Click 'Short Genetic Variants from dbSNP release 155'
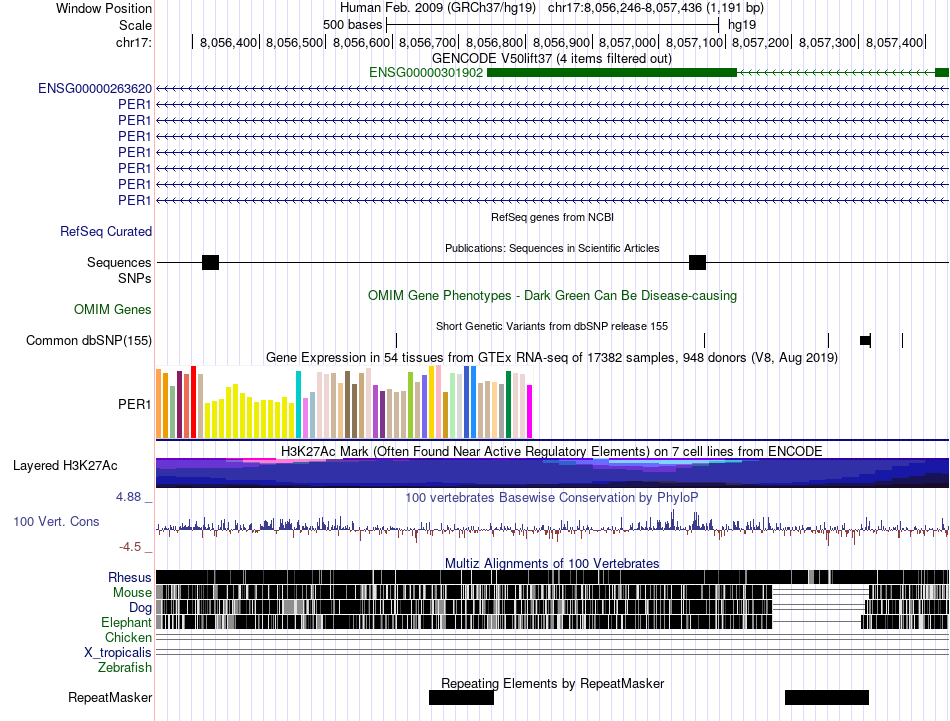Image resolution: width=950 pixels, height=721 pixels. pos(552,326)
